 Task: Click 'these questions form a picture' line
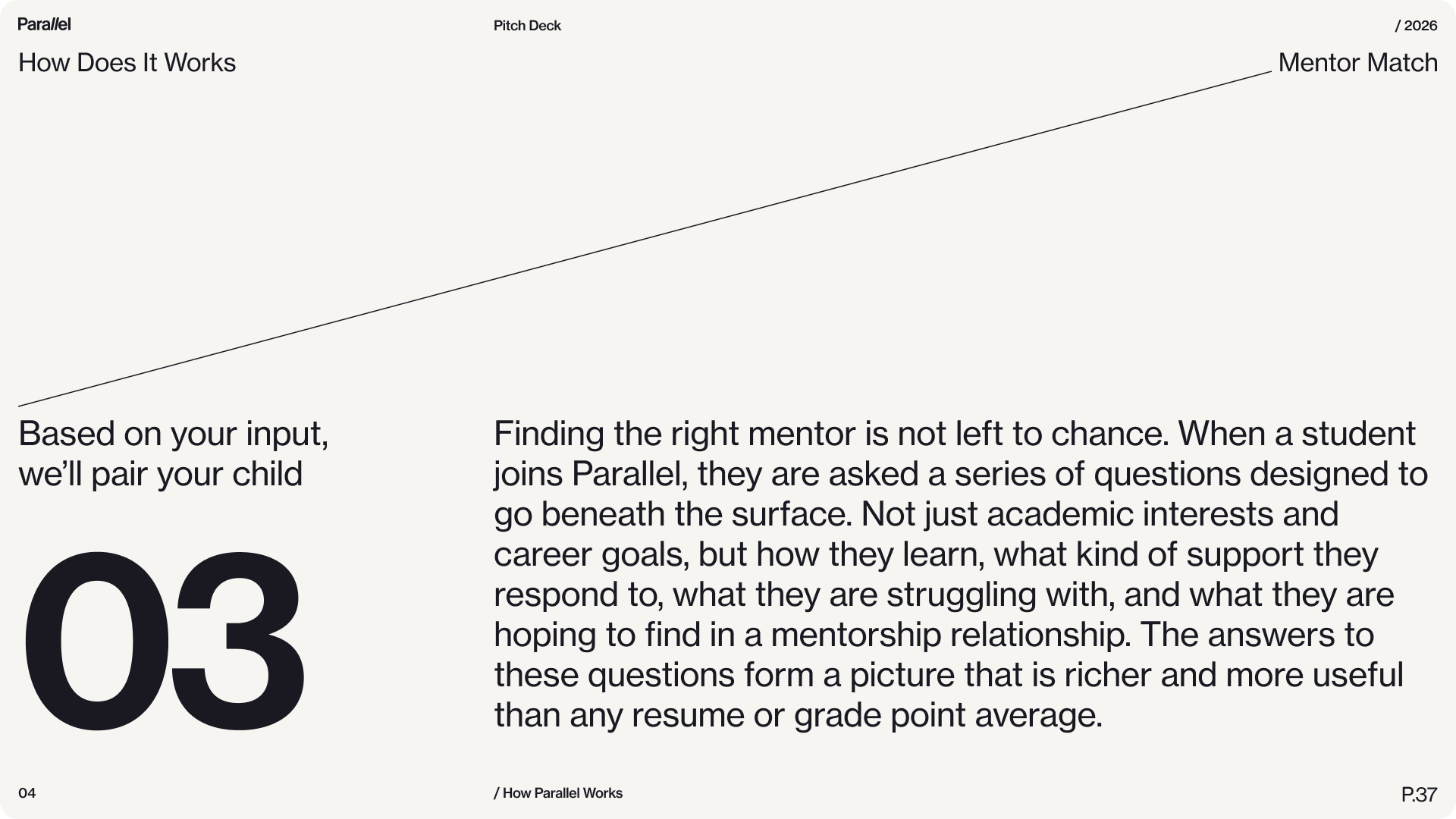(949, 675)
